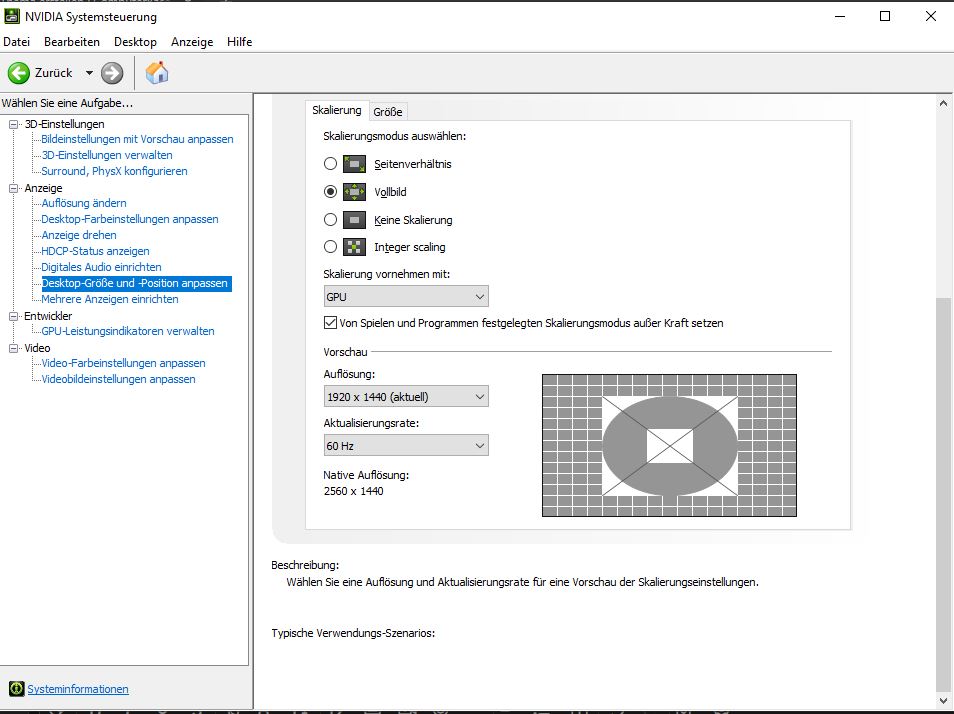Click the Seitenverhältnis scaling mode icon
Screen dimensions: 954x714
[354, 164]
